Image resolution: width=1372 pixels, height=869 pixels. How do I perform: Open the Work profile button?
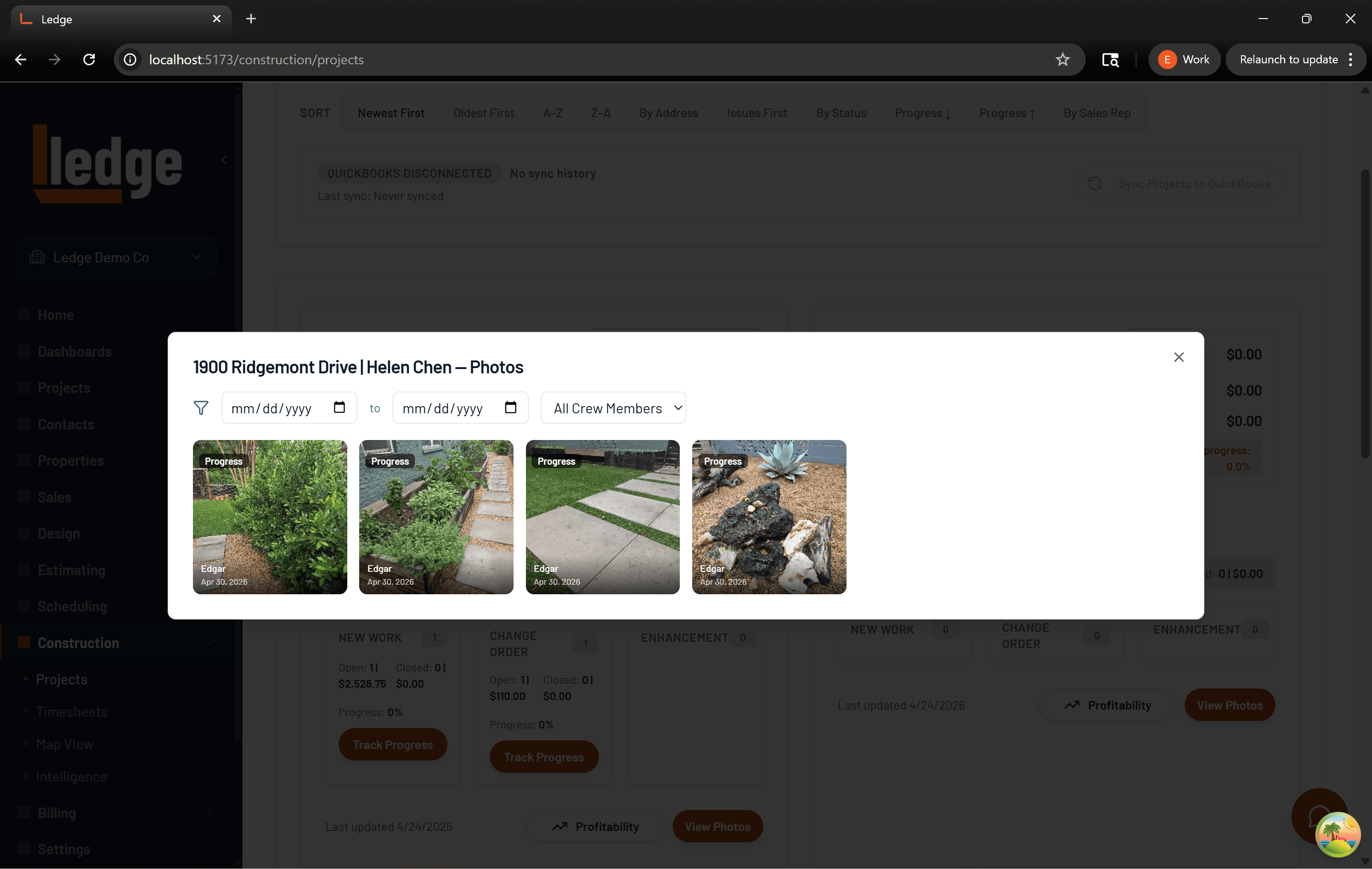[x=1184, y=60]
